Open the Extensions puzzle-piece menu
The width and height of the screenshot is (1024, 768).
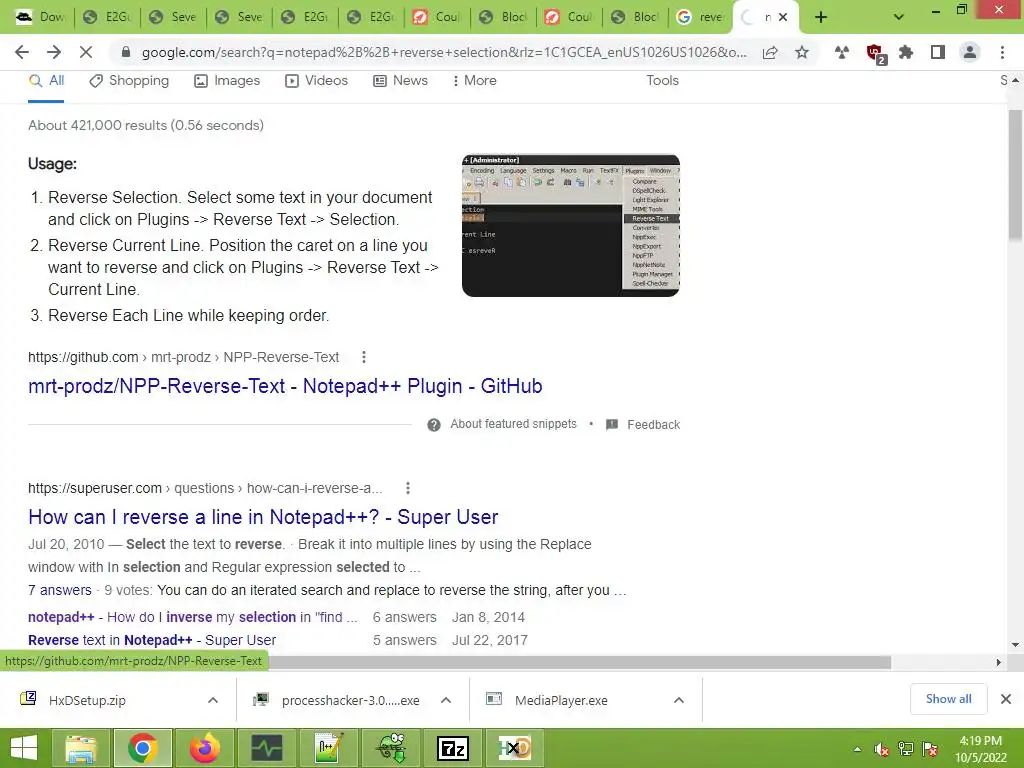[906, 52]
